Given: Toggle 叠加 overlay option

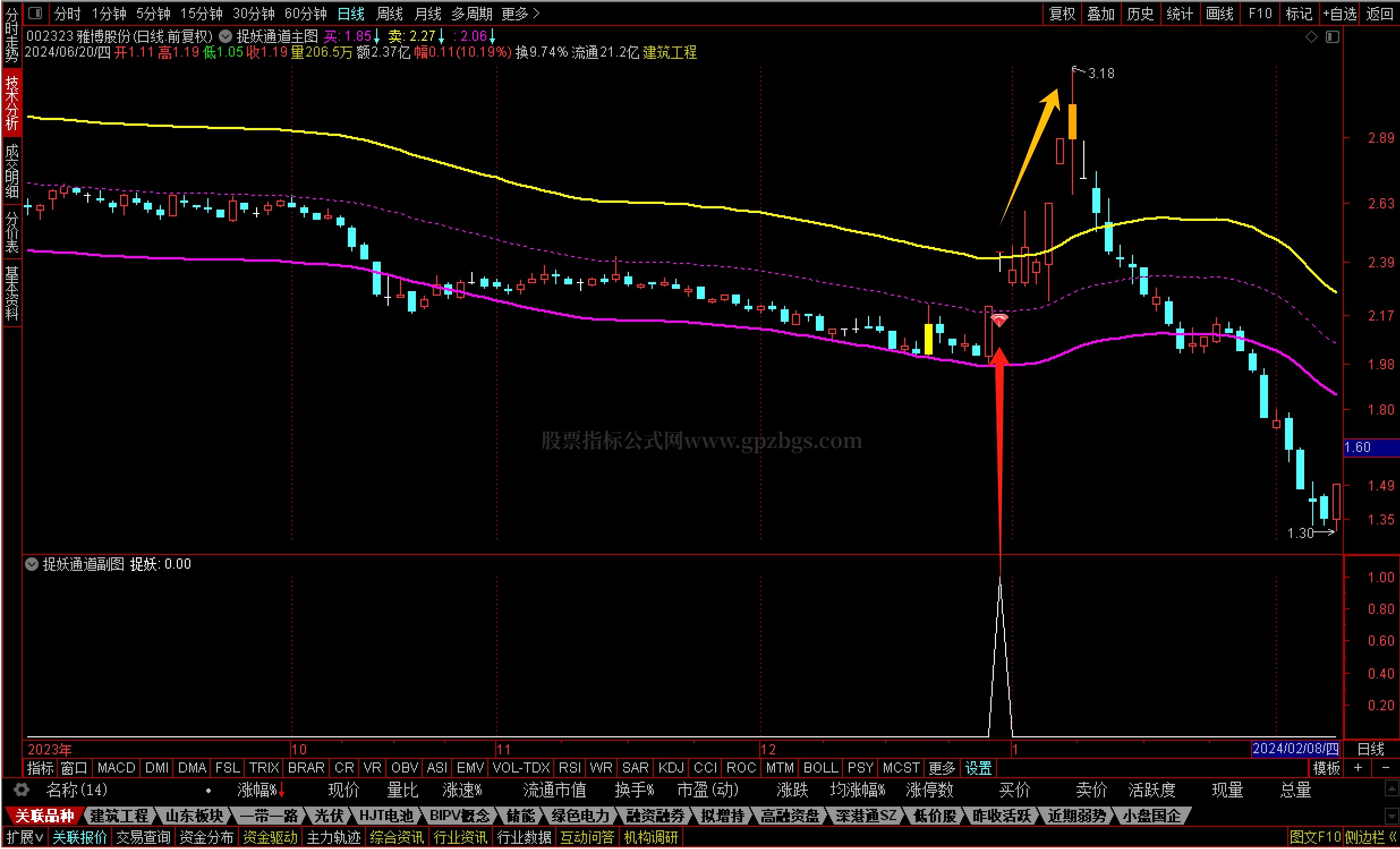Looking at the screenshot, I should coord(1101,14).
